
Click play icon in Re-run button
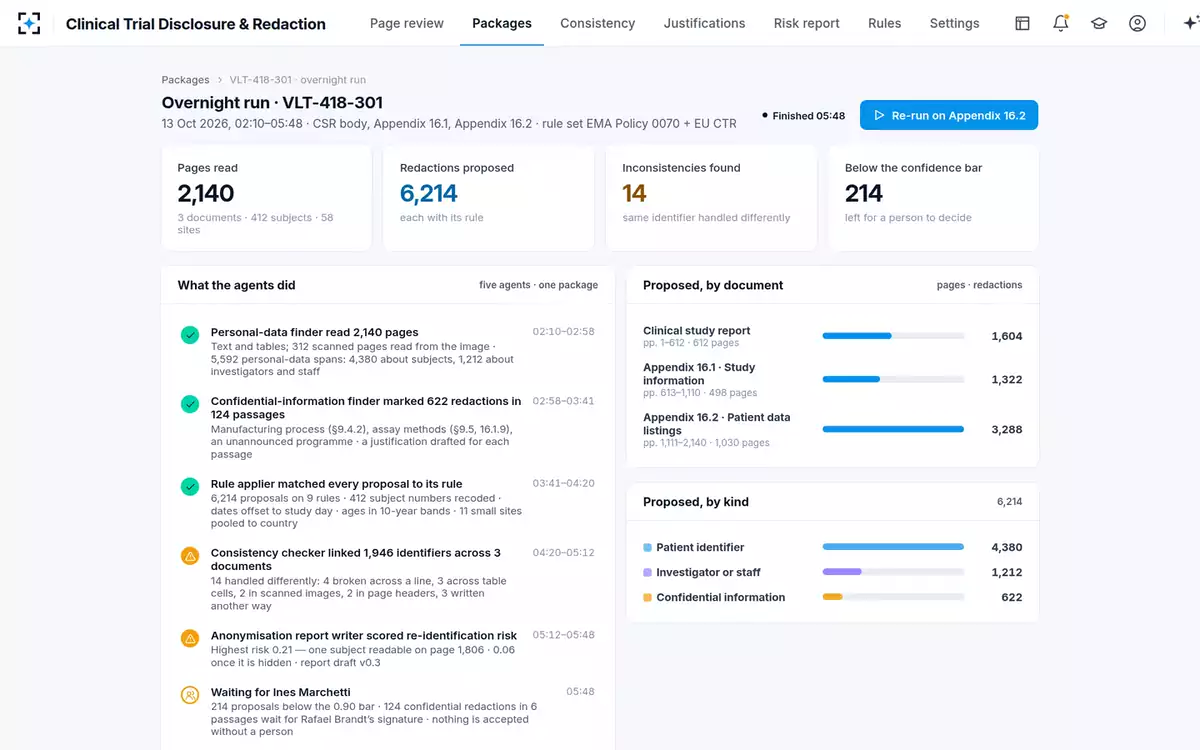pos(879,115)
